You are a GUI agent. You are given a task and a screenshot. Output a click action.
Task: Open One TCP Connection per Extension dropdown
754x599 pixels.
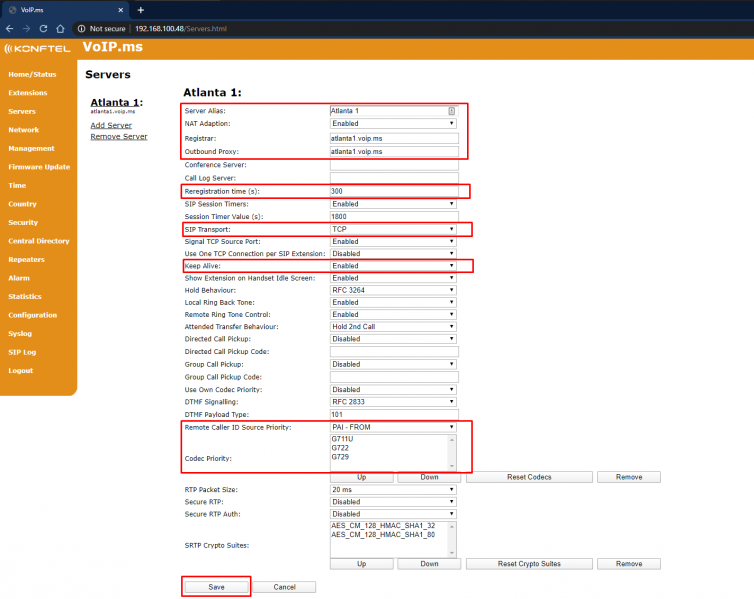point(393,253)
